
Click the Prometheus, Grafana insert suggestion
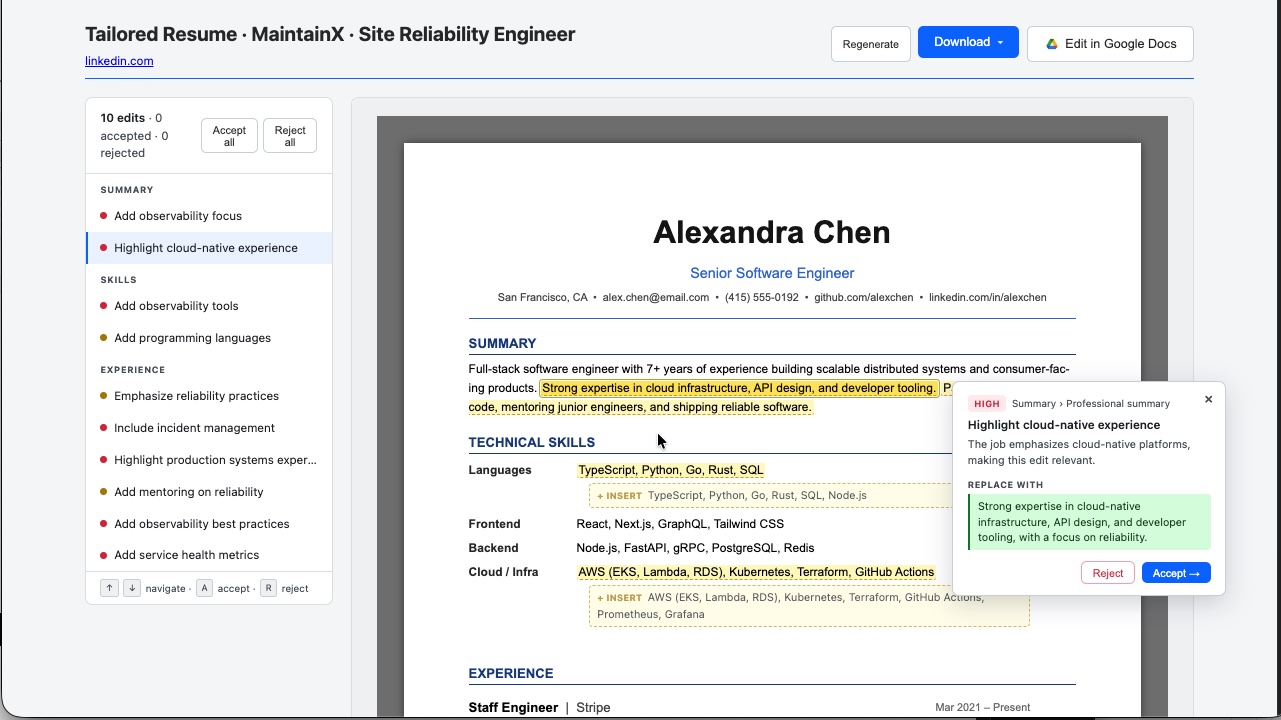[809, 606]
